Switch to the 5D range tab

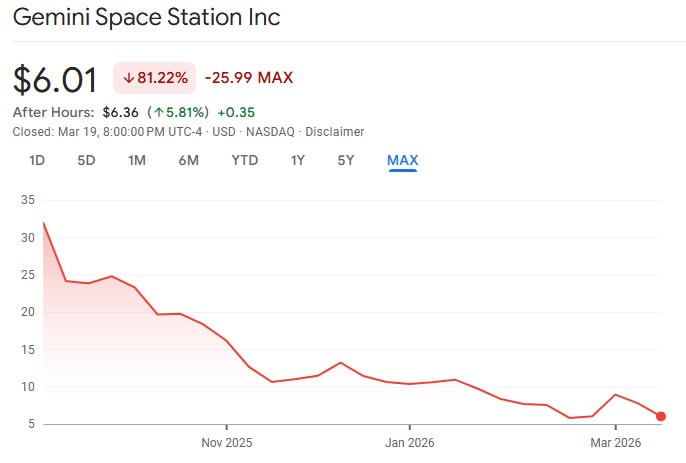pyautogui.click(x=87, y=160)
